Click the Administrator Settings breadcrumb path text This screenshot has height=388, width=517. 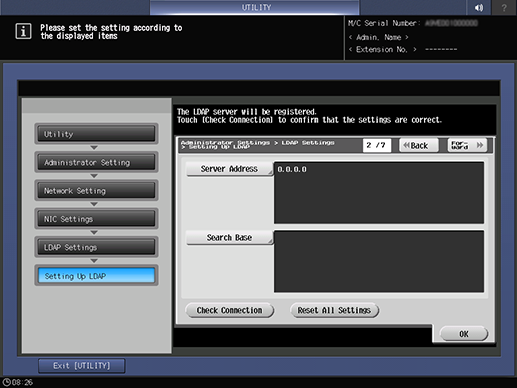click(257, 145)
